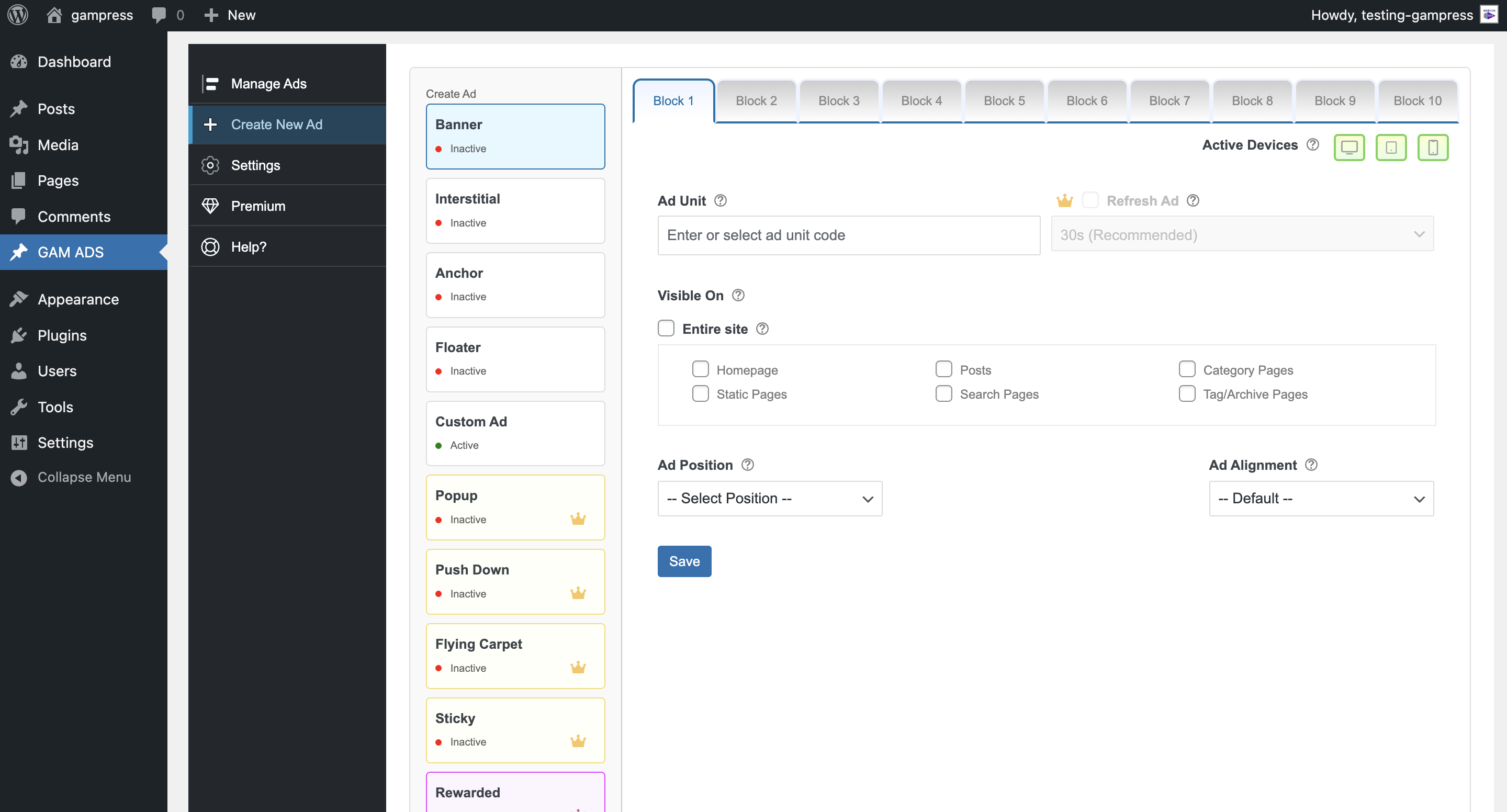Open the Block 10 tab

click(1418, 100)
